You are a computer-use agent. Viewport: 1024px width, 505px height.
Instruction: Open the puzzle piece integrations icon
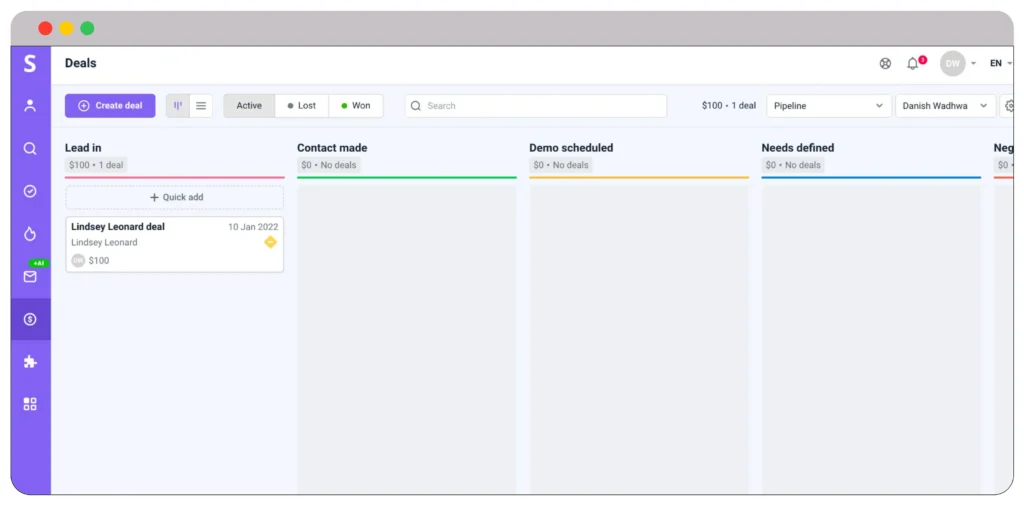[x=30, y=362]
